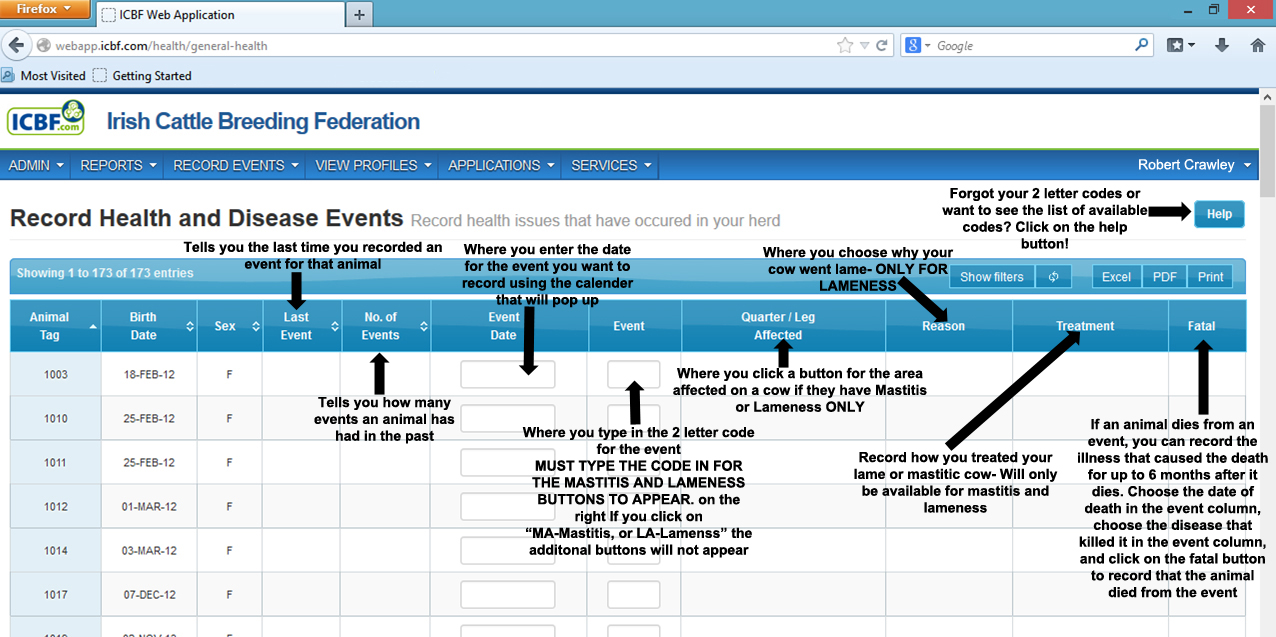1276x637 pixels.
Task: Open the Getting Started bookmark
Action: [142, 76]
